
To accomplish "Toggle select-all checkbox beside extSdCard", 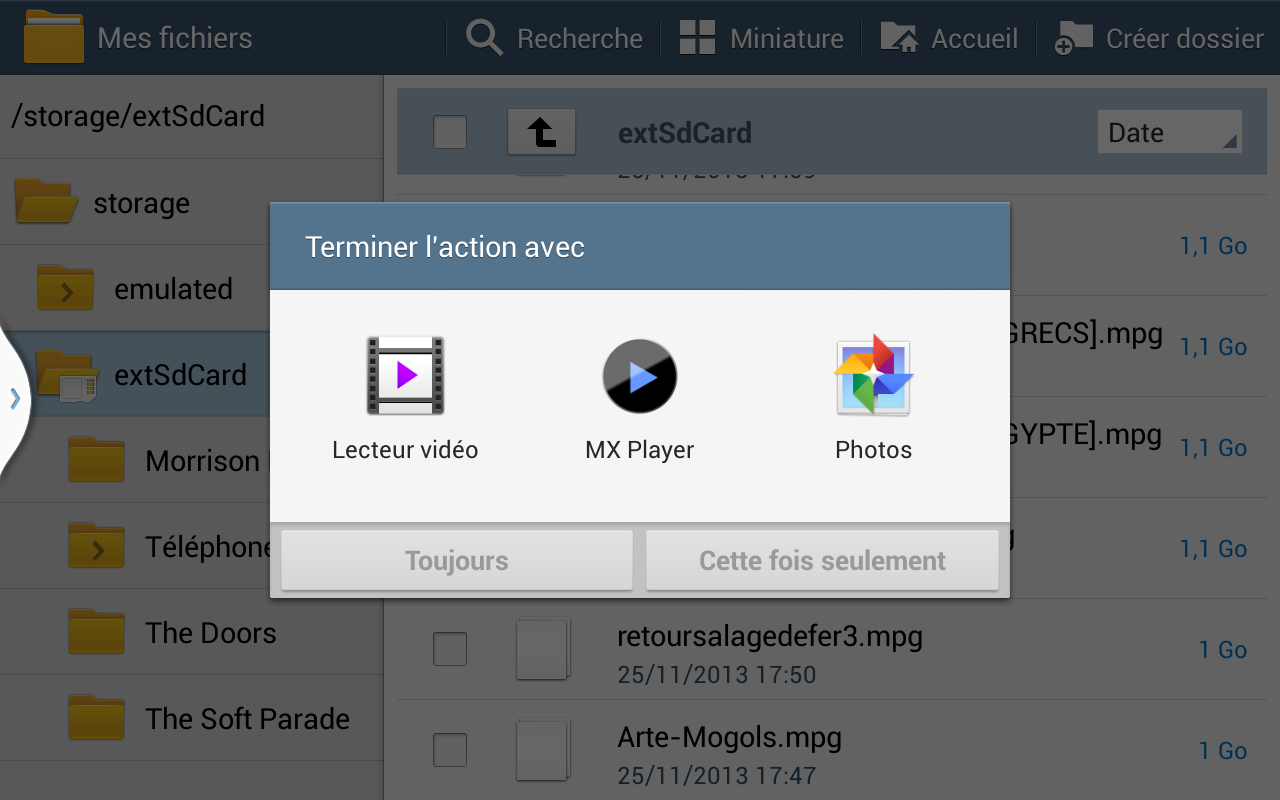I will point(450,132).
